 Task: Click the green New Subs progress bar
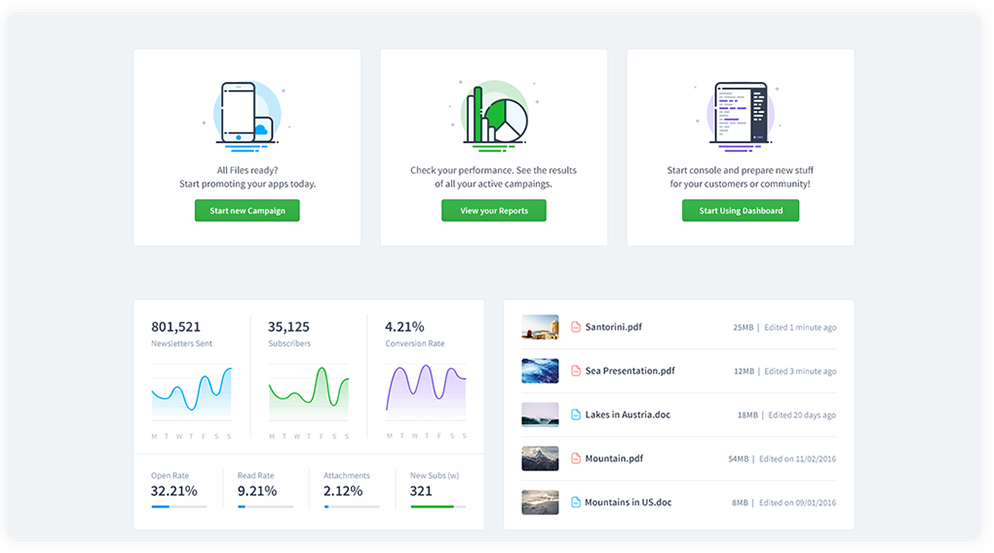coord(438,507)
